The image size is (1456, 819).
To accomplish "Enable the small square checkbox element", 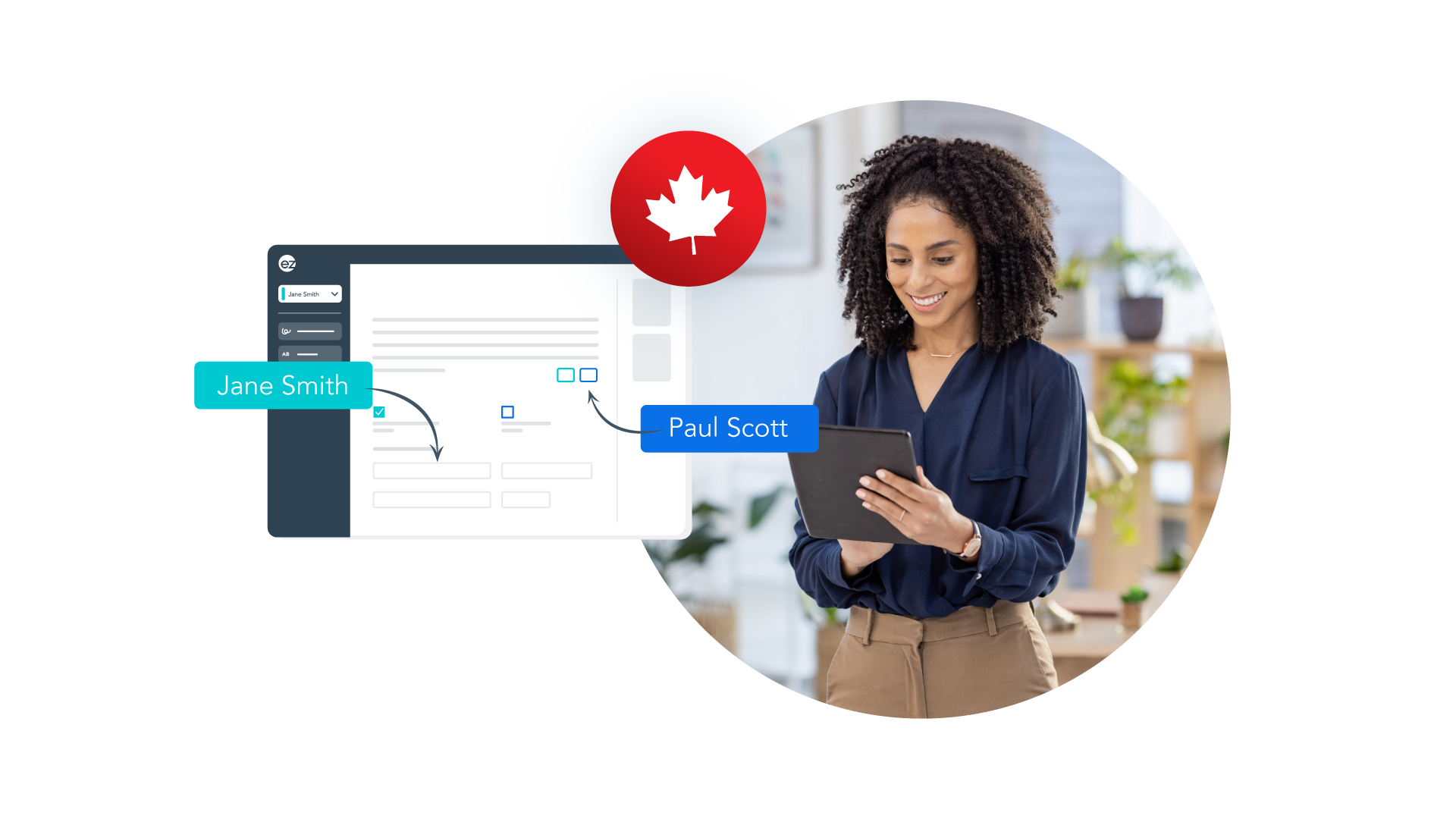I will pos(507,412).
